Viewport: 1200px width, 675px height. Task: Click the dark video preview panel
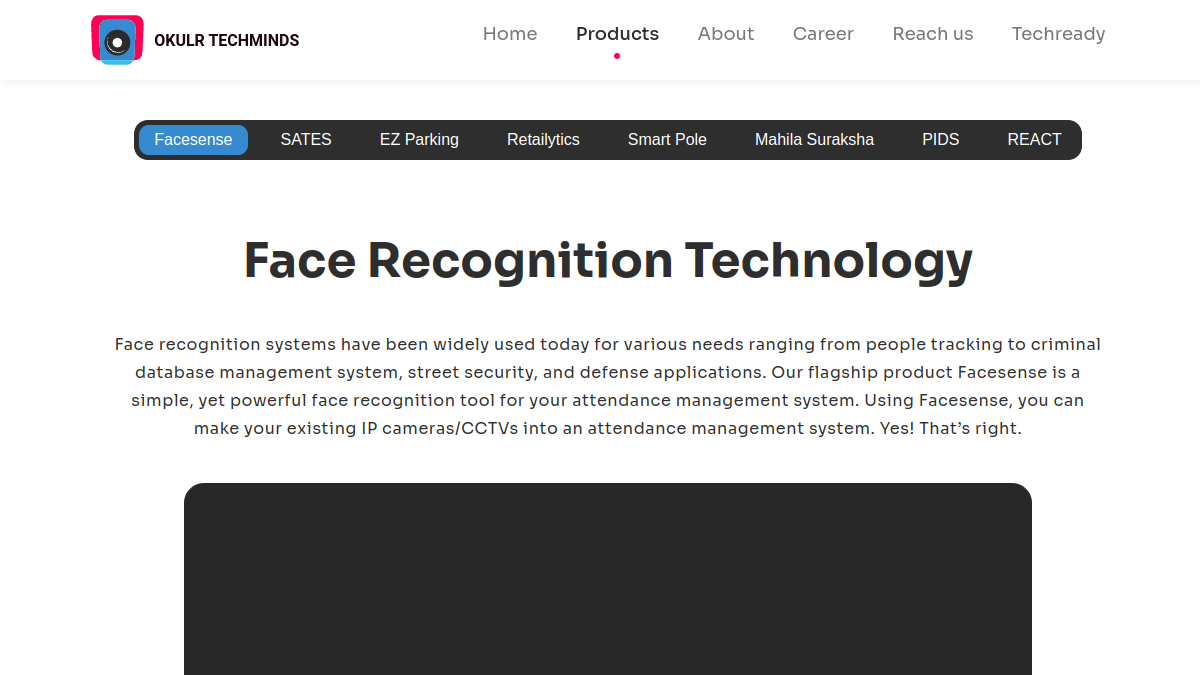click(608, 579)
